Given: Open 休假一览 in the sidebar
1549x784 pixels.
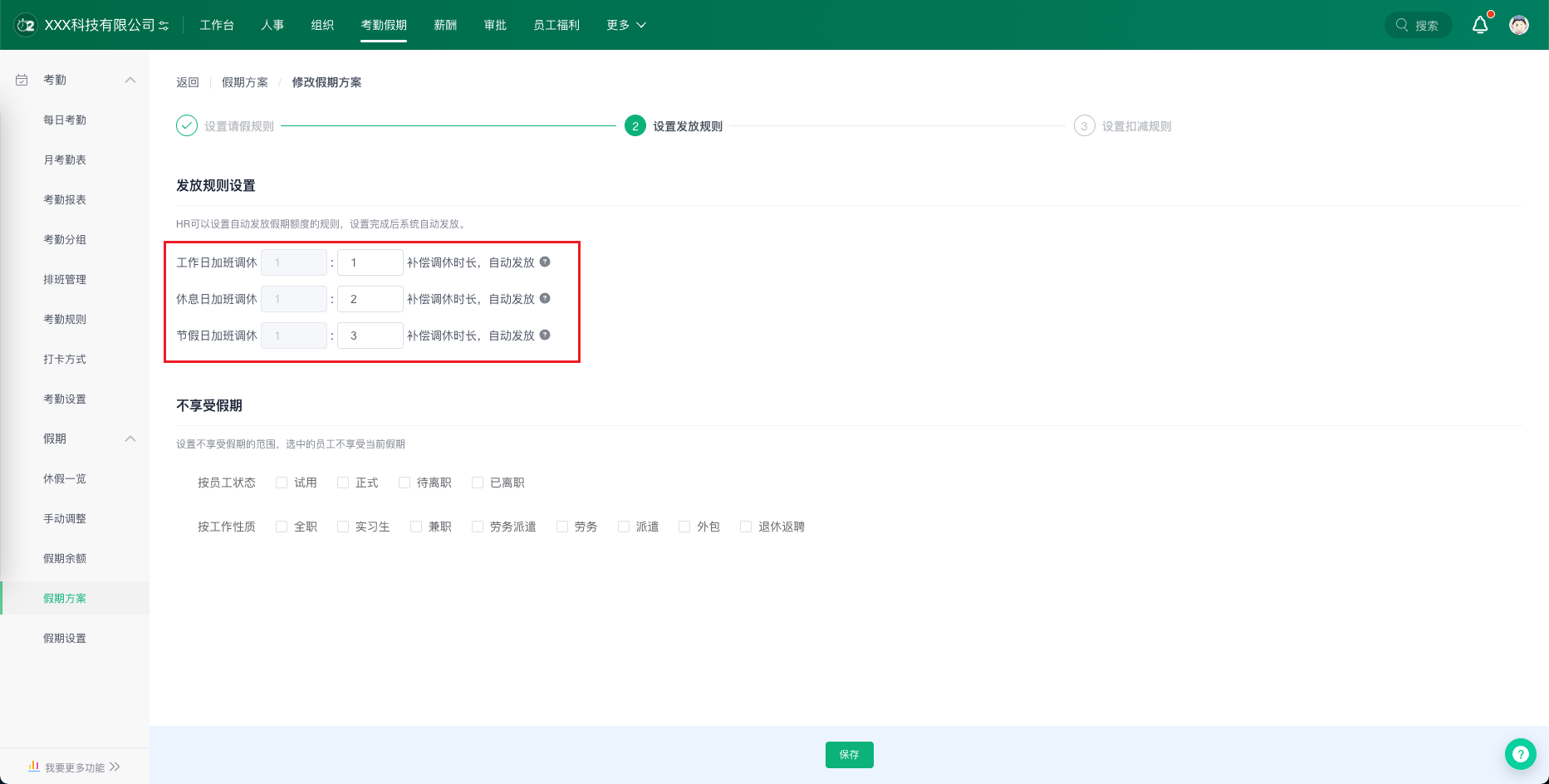Looking at the screenshot, I should 65,478.
